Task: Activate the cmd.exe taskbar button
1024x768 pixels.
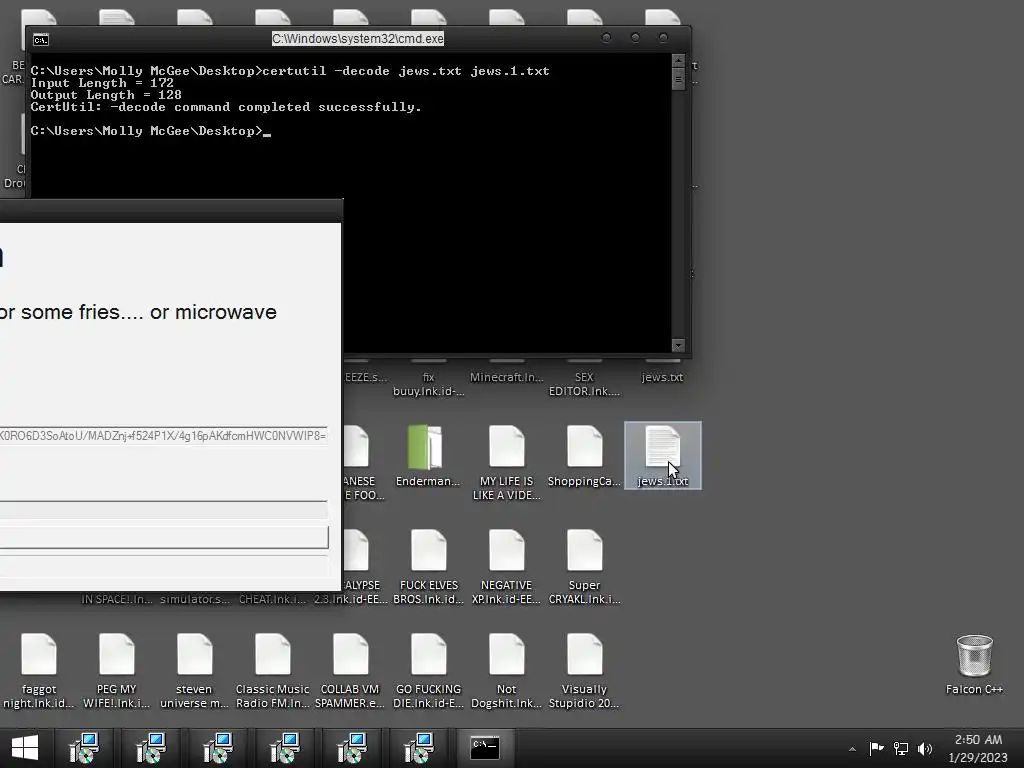Action: 485,748
